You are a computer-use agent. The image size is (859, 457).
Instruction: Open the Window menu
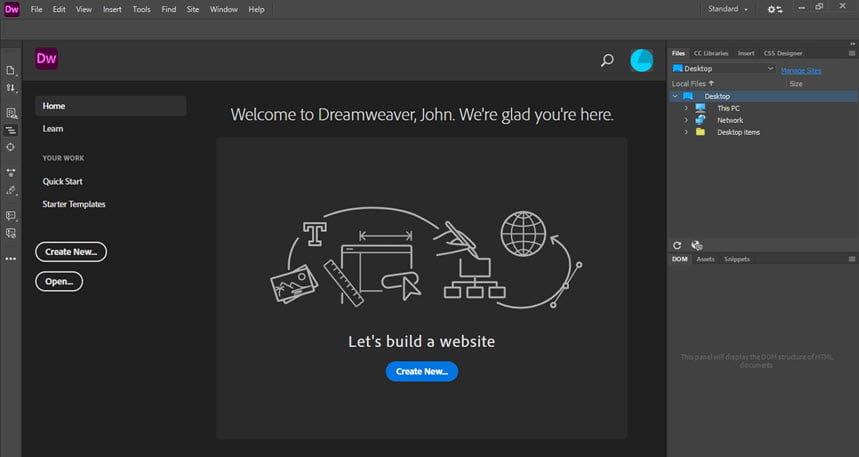coord(224,9)
